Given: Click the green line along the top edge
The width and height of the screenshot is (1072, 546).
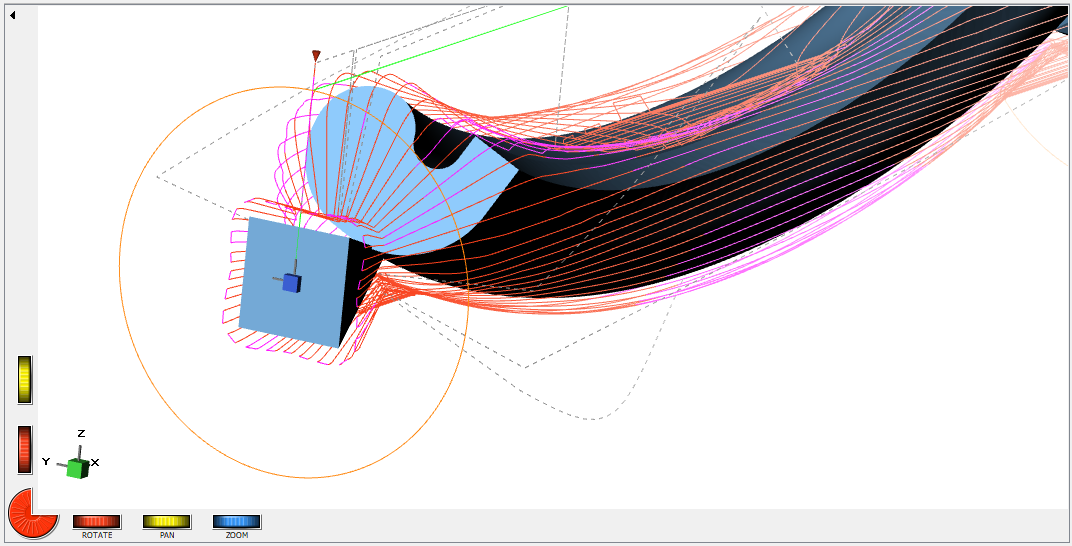Looking at the screenshot, I should [x=470, y=38].
